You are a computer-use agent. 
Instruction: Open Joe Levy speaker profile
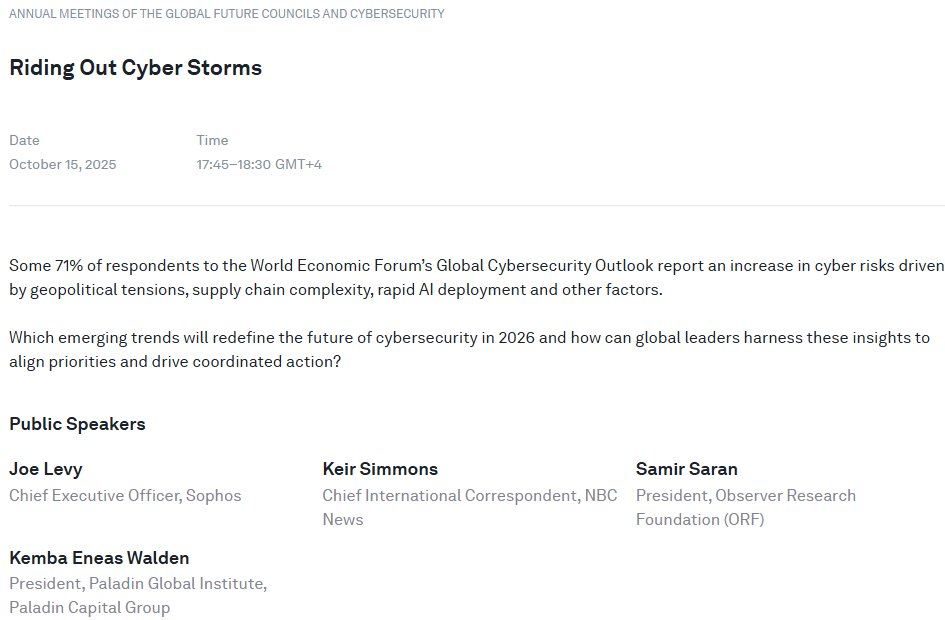coord(45,469)
